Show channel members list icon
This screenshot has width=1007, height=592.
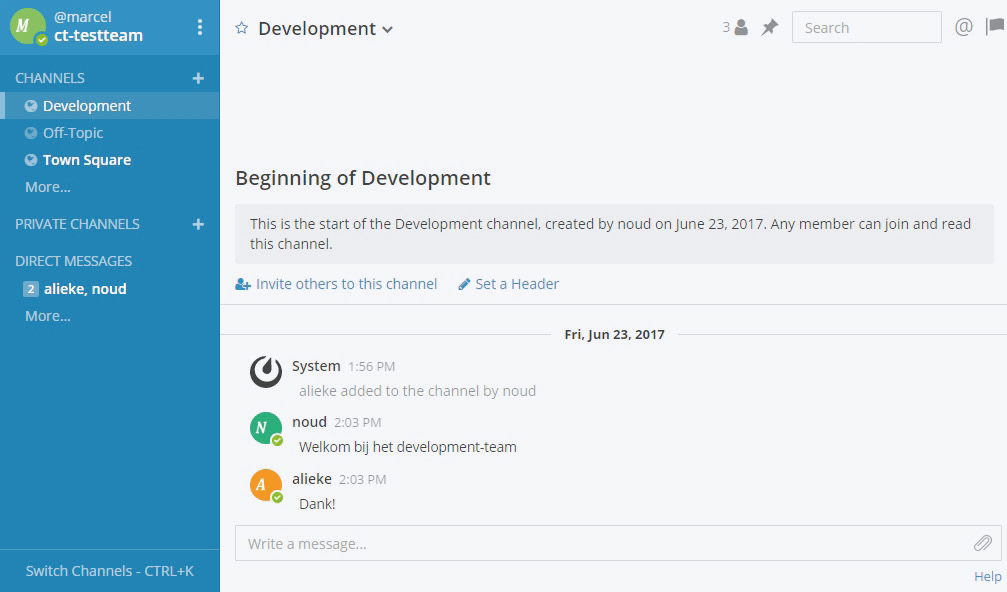point(736,28)
